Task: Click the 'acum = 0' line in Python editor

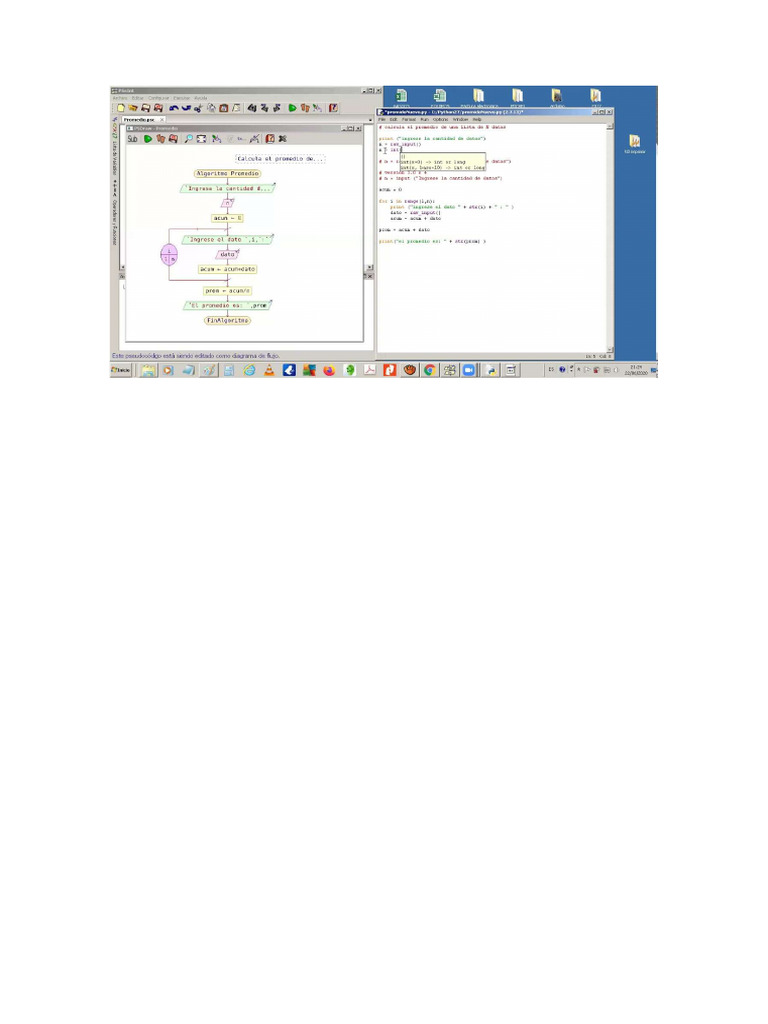Action: pos(391,190)
